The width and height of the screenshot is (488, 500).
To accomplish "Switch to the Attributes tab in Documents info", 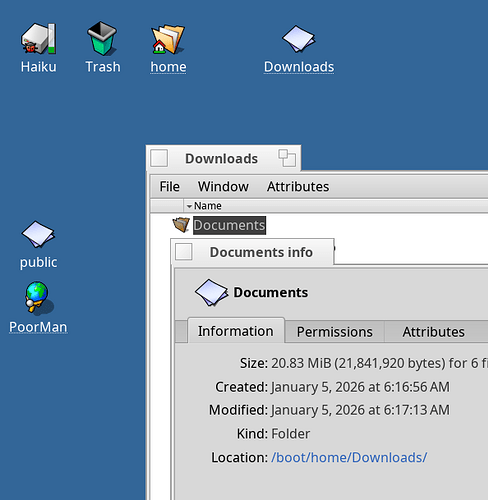I will click(x=433, y=332).
